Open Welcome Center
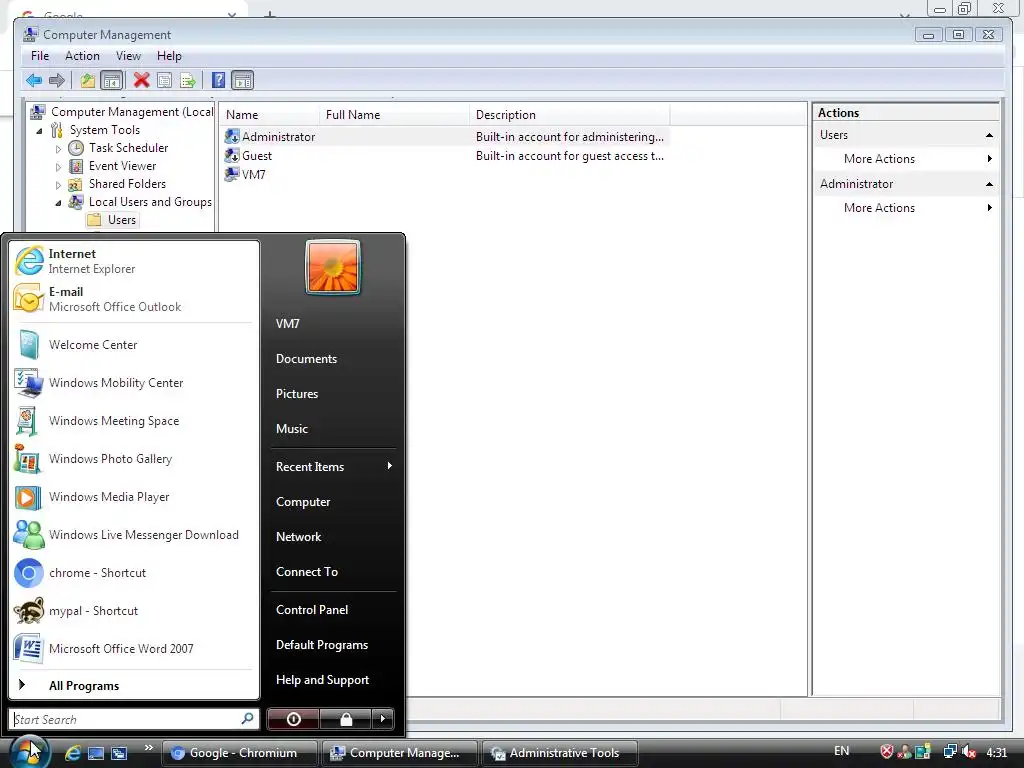The image size is (1024, 768). [134, 345]
